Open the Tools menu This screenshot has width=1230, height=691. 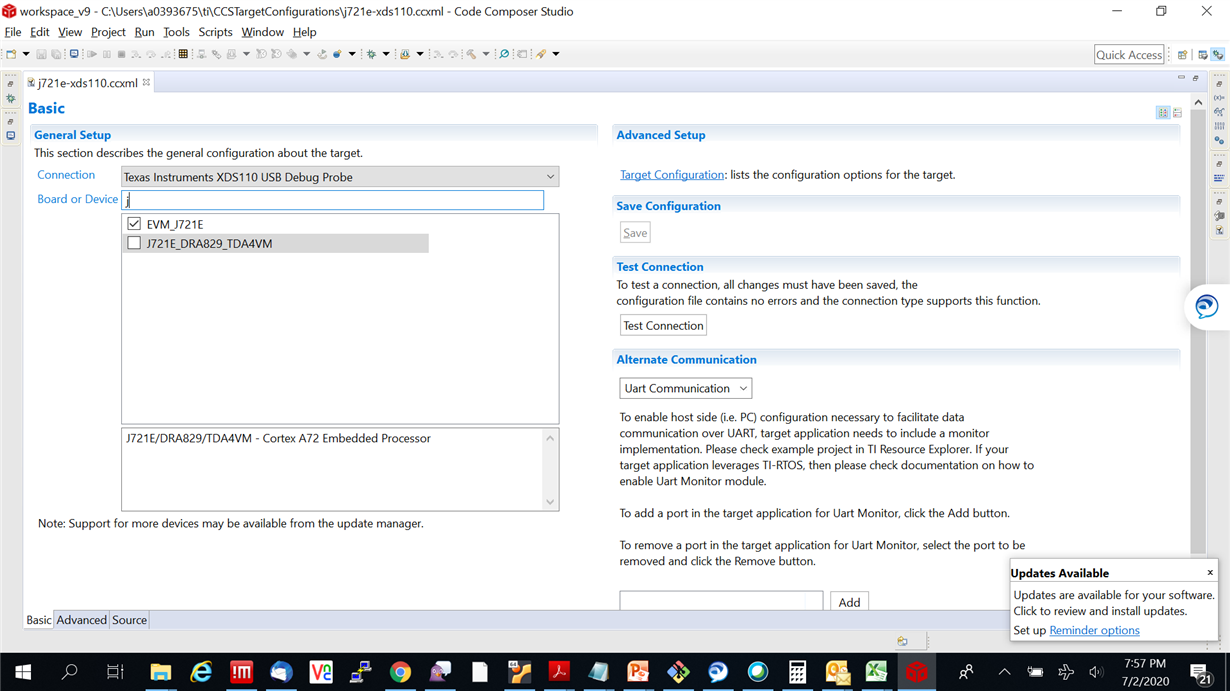click(x=176, y=32)
